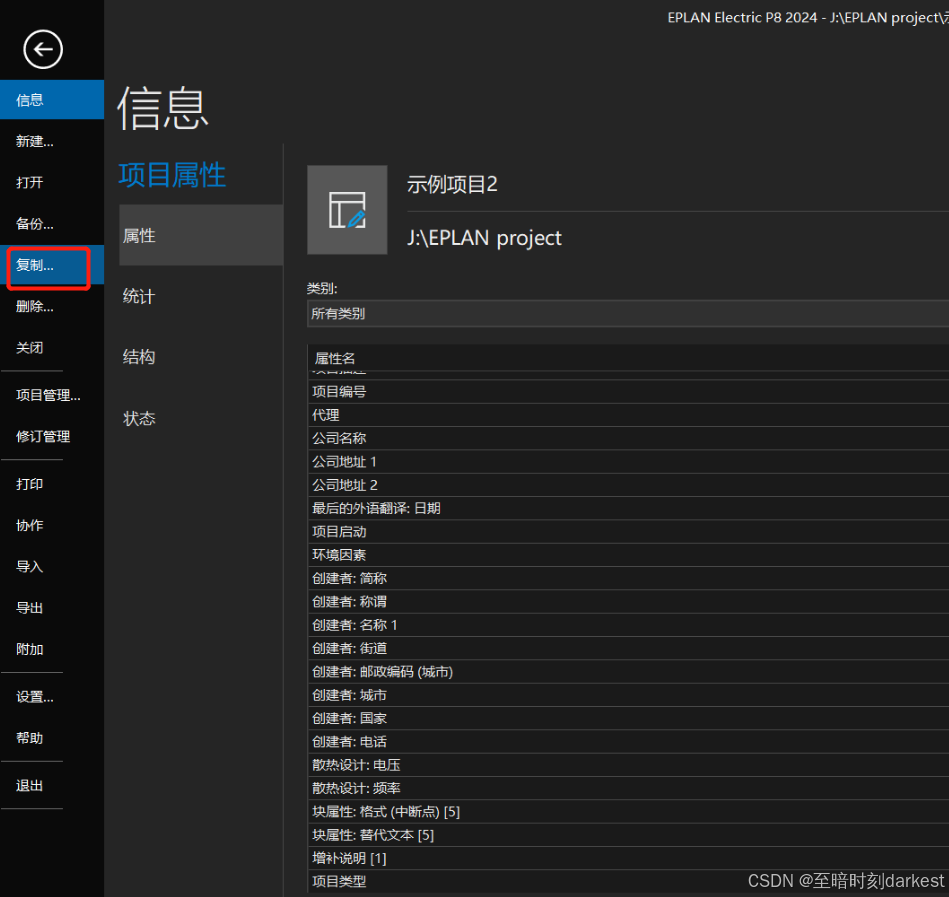Select the 散热设计: 电压 row
The image size is (949, 897).
(628, 765)
